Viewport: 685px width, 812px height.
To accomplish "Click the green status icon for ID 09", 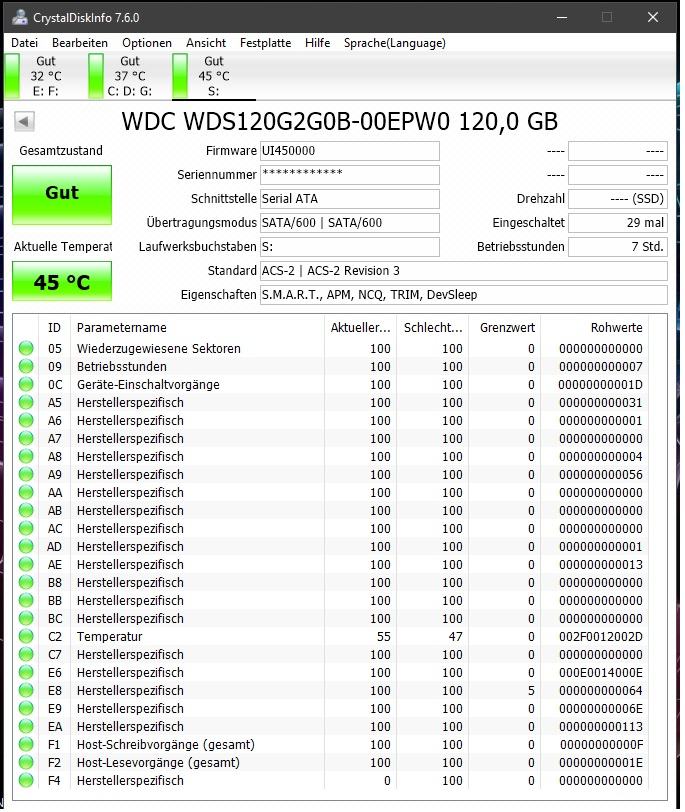I will (26, 366).
